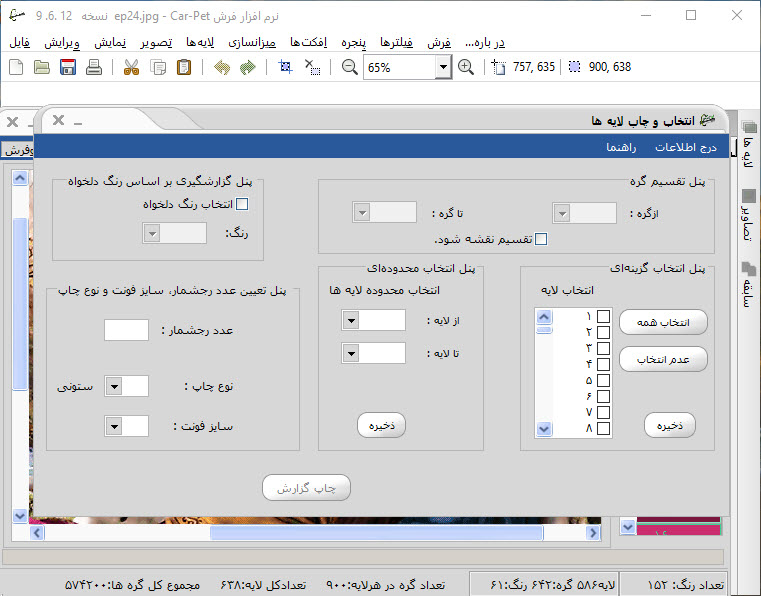Click the عدد رجشمار input field
Viewport: 761px width, 596px height.
tap(126, 330)
